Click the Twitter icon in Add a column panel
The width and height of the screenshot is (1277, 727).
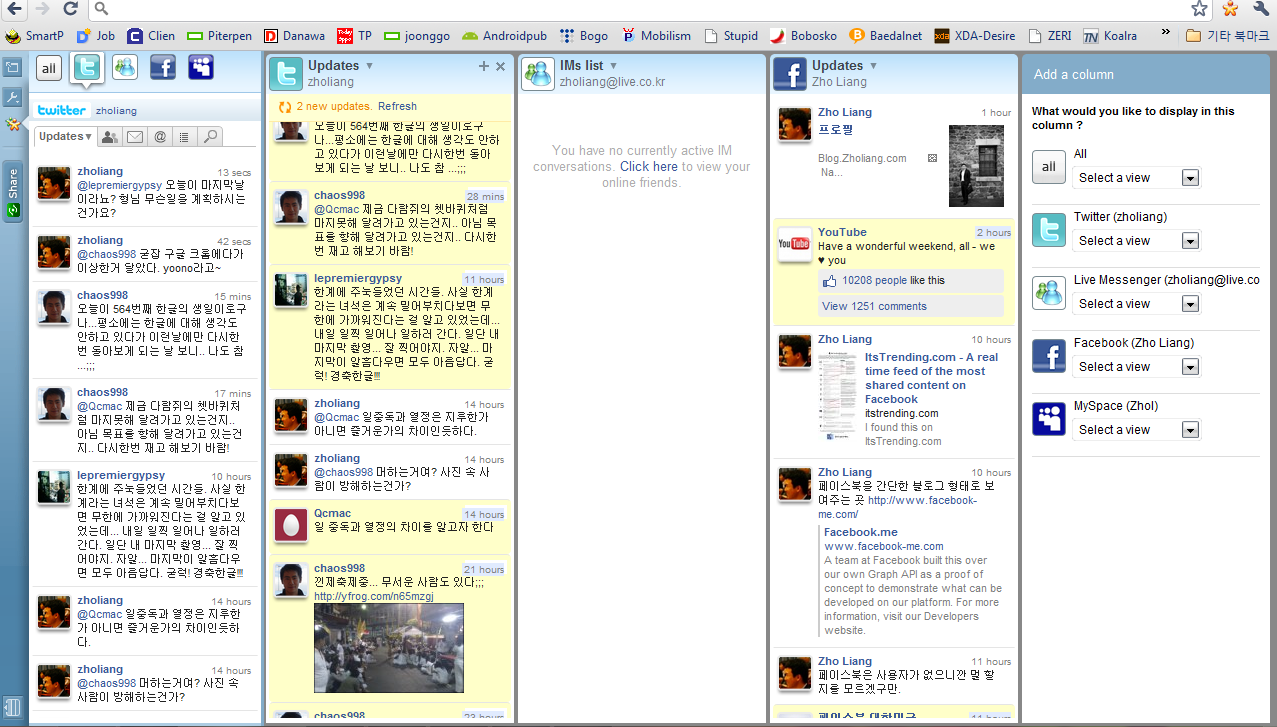coord(1048,230)
